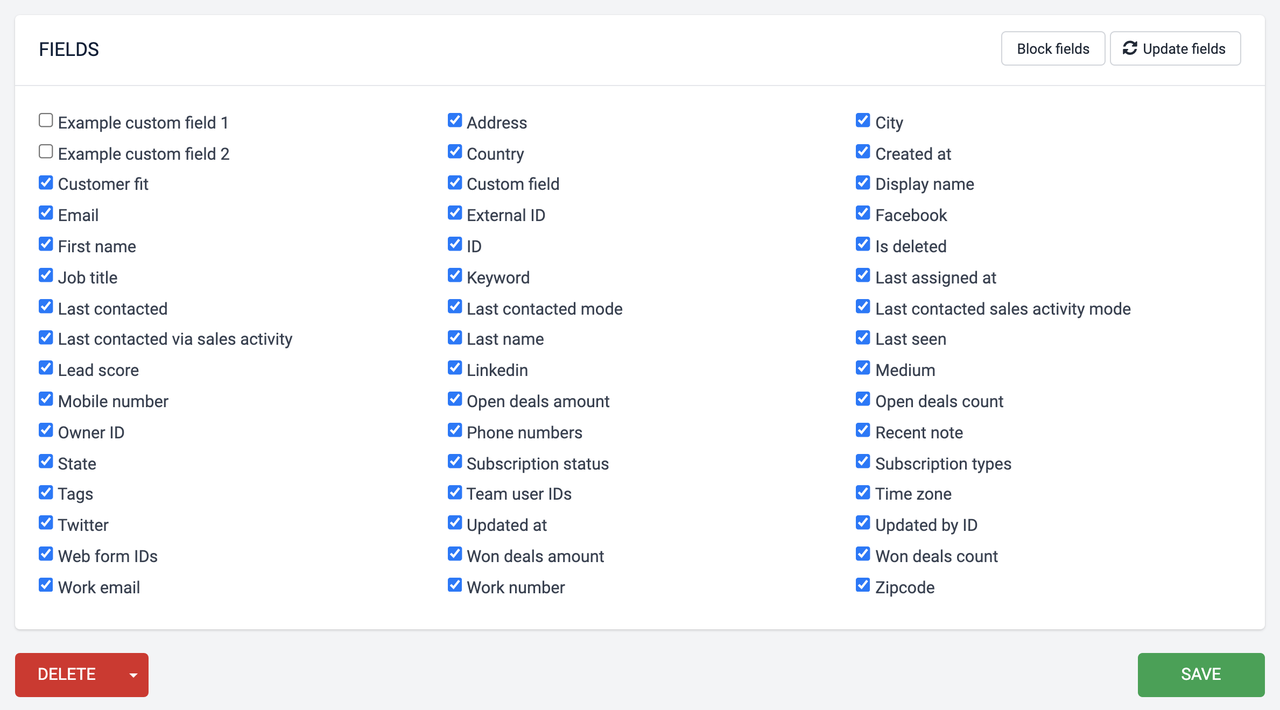1280x710 pixels.
Task: Deselect the Linkedin checkbox
Action: click(455, 369)
